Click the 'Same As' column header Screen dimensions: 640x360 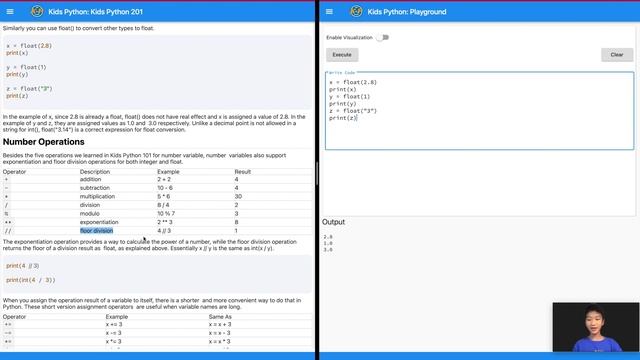point(220,317)
